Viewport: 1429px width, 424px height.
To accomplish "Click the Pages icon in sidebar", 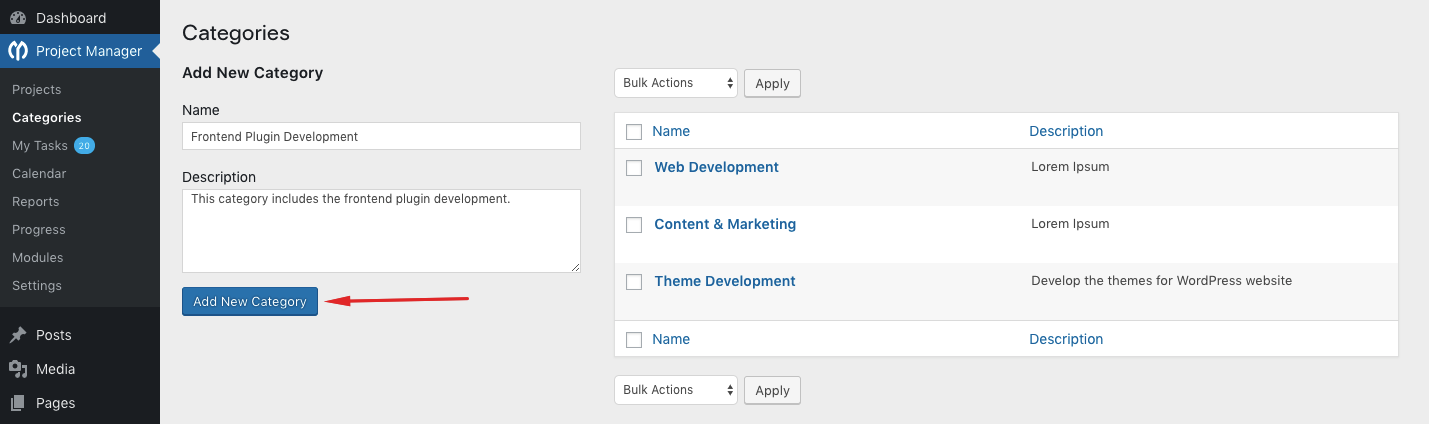I will click(18, 403).
